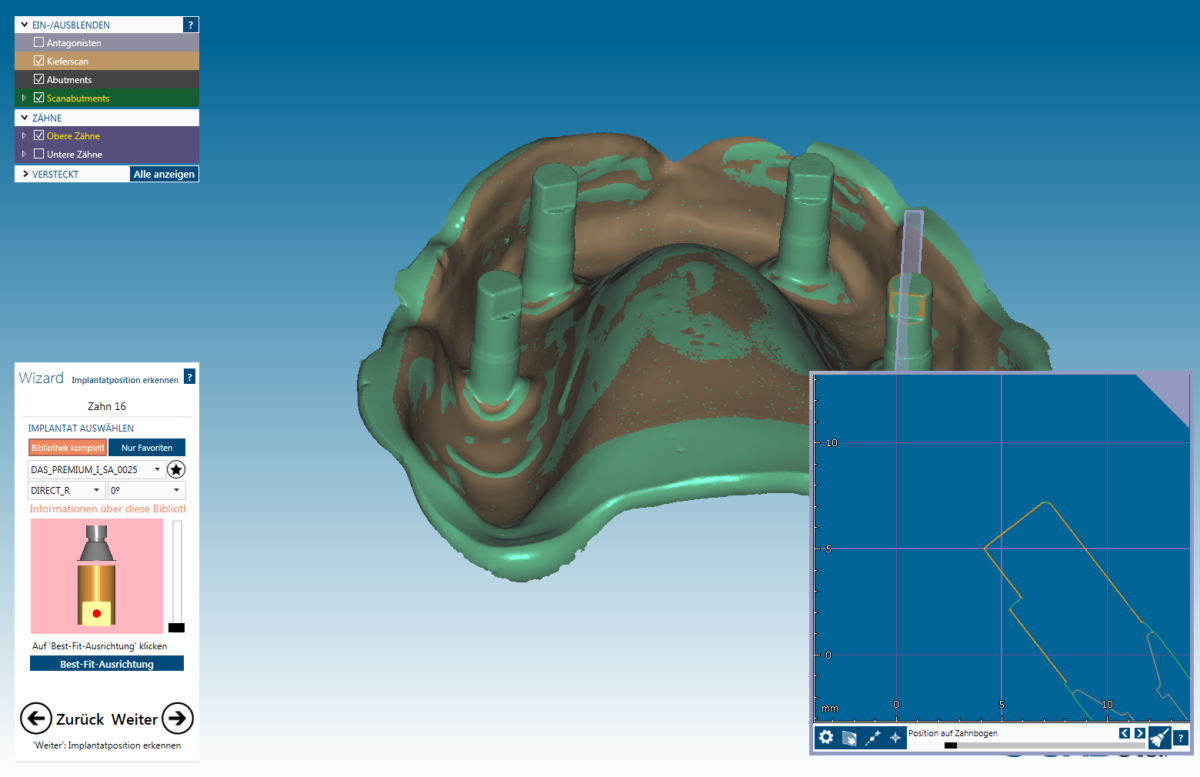Expand the Scanabutments tree entry

(x=24, y=97)
